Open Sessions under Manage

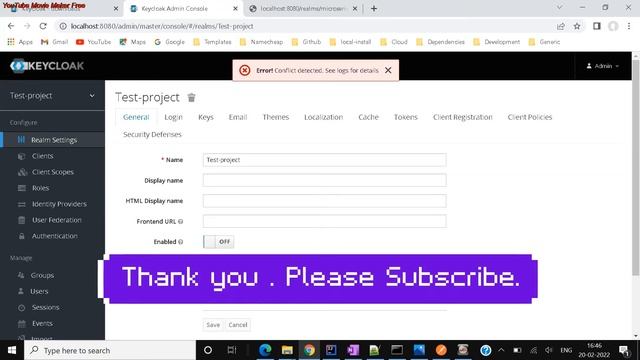point(45,307)
